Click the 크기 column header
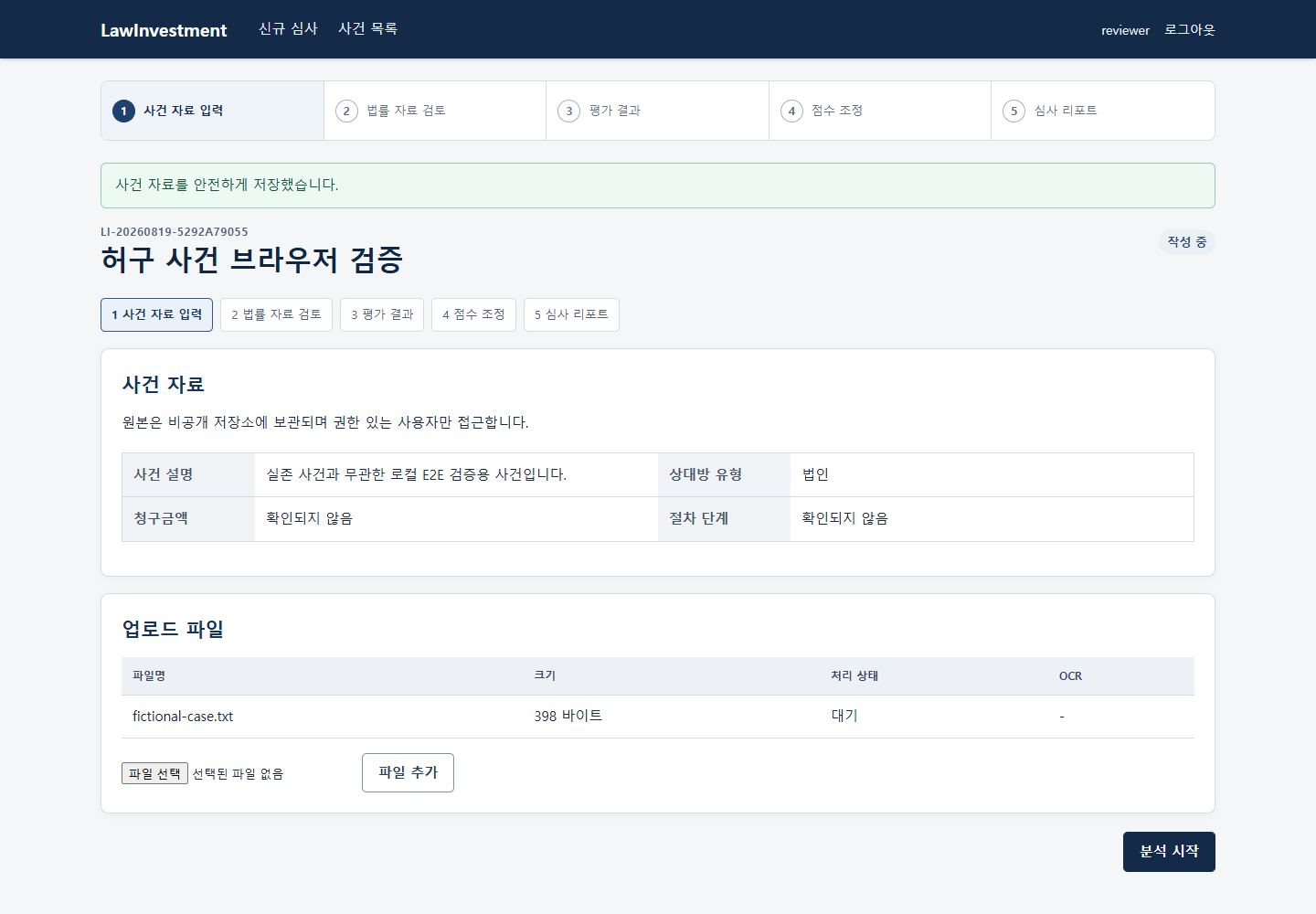Image resolution: width=1316 pixels, height=914 pixels. tap(545, 675)
